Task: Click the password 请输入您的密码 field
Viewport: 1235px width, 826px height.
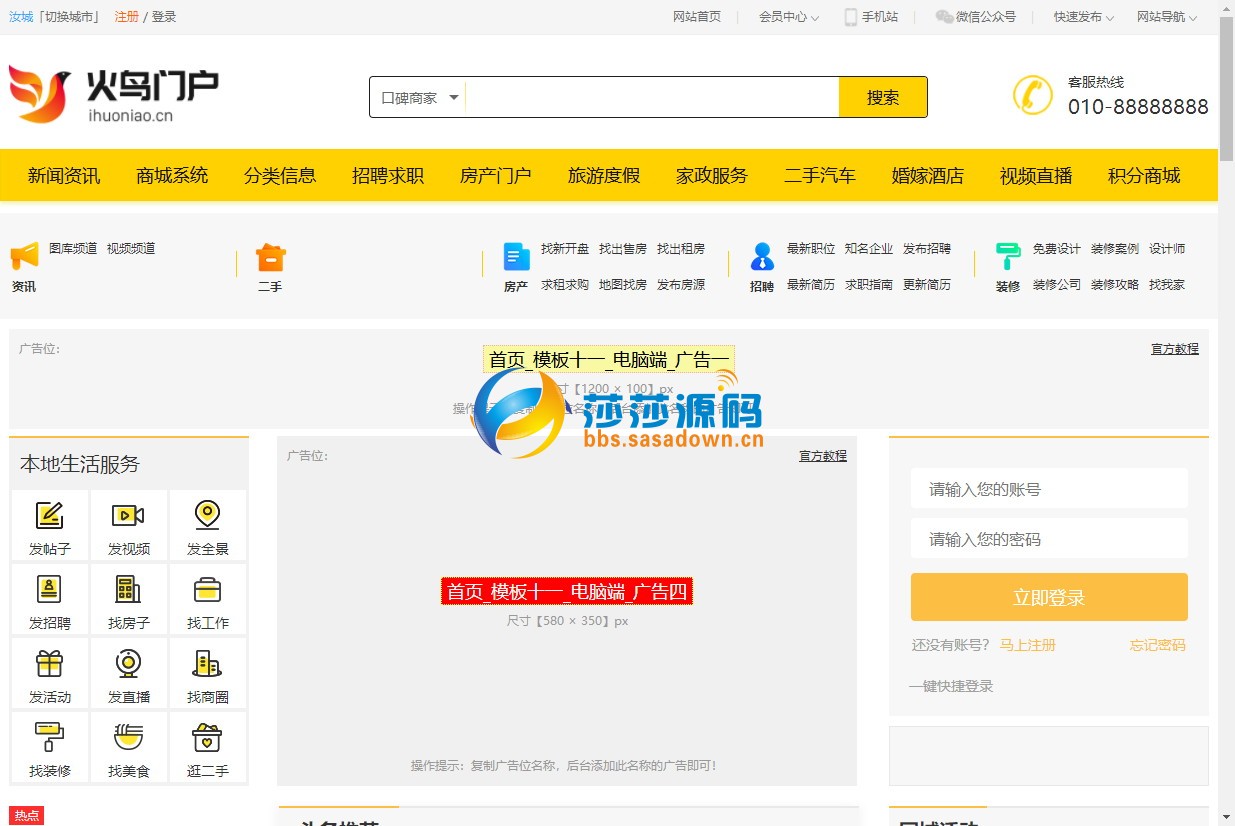Action: (x=1049, y=539)
